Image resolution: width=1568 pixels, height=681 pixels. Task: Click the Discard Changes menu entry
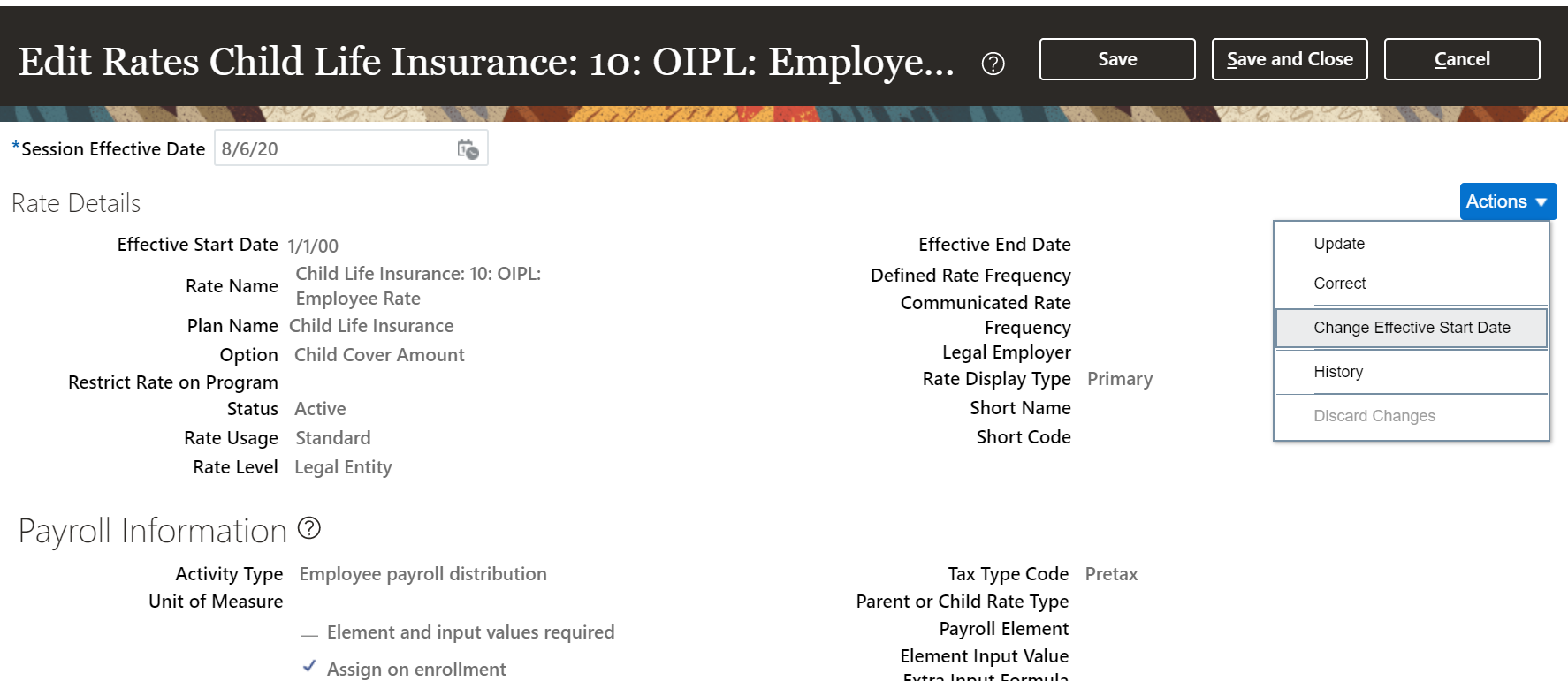coord(1374,416)
